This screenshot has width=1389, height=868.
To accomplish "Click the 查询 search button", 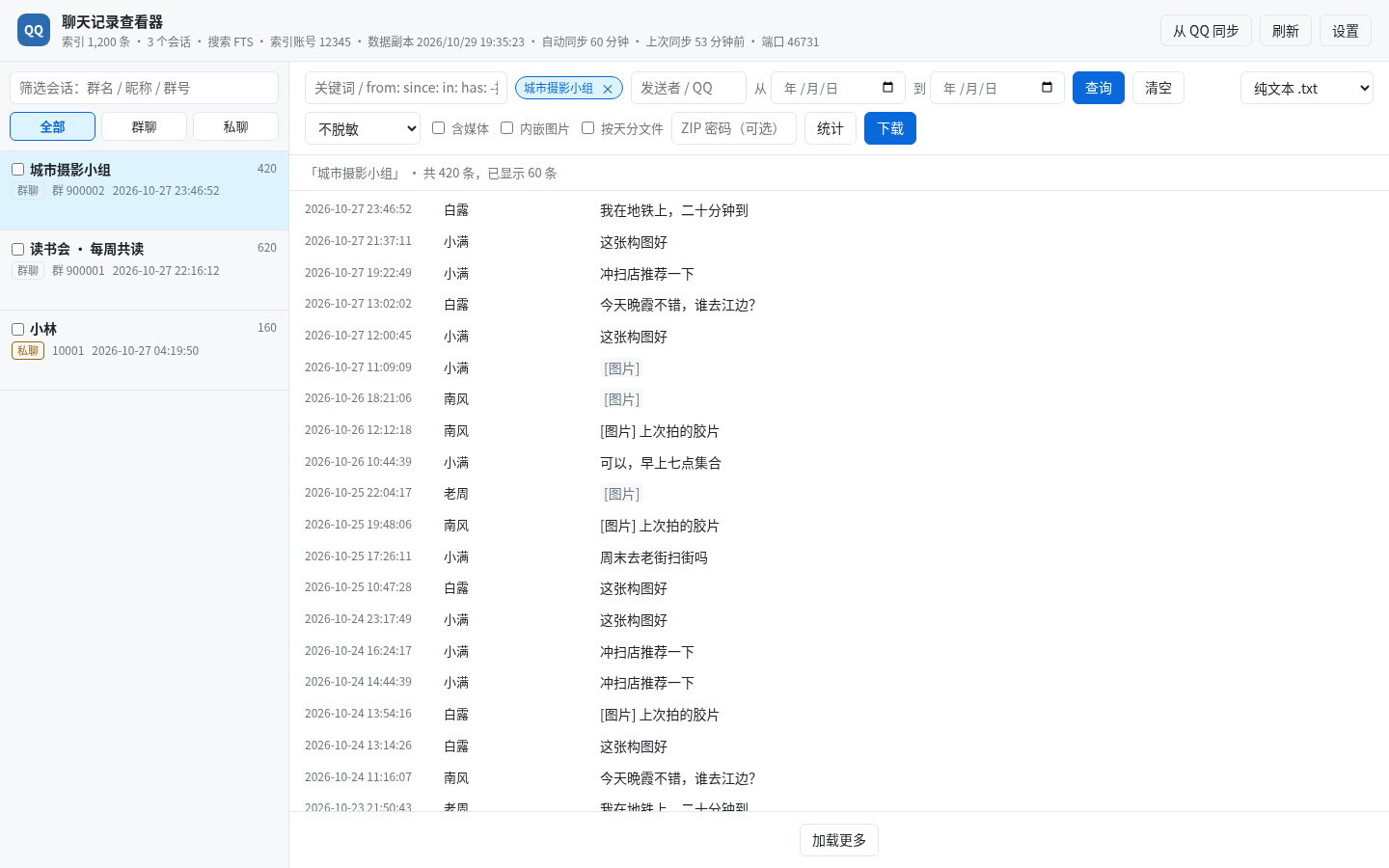I will (x=1099, y=88).
